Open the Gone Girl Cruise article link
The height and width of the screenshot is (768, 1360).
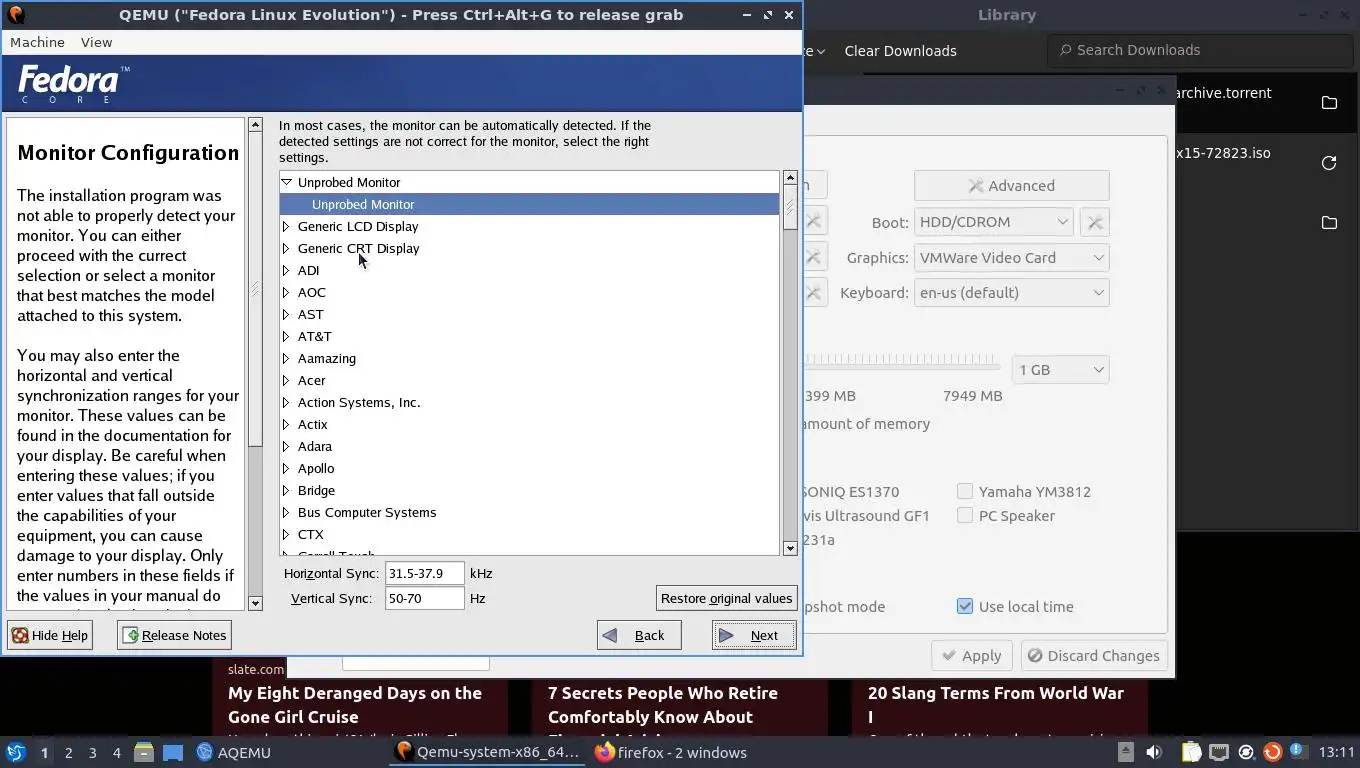[355, 705]
